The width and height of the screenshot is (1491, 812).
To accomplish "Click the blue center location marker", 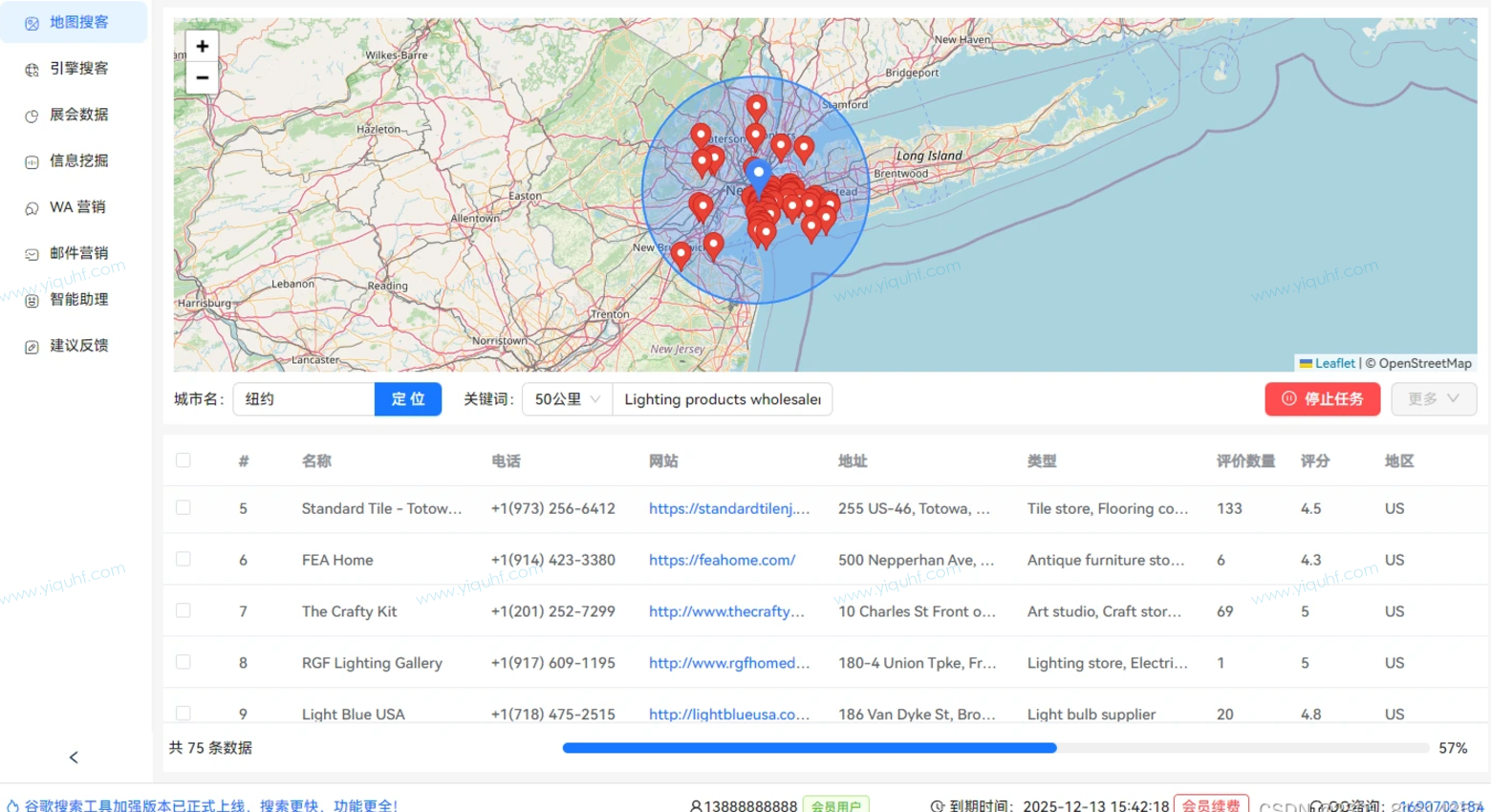I will [x=759, y=177].
